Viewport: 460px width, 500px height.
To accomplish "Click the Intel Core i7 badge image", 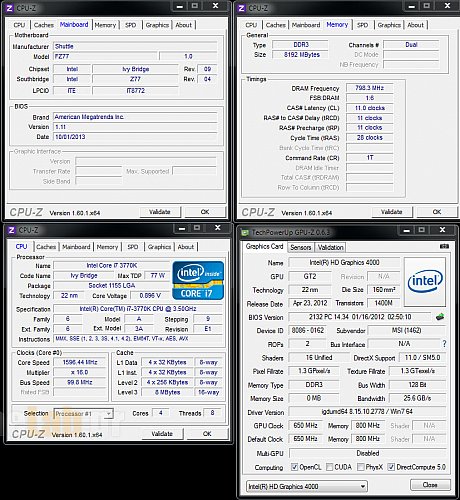I will pyautogui.click(x=198, y=280).
